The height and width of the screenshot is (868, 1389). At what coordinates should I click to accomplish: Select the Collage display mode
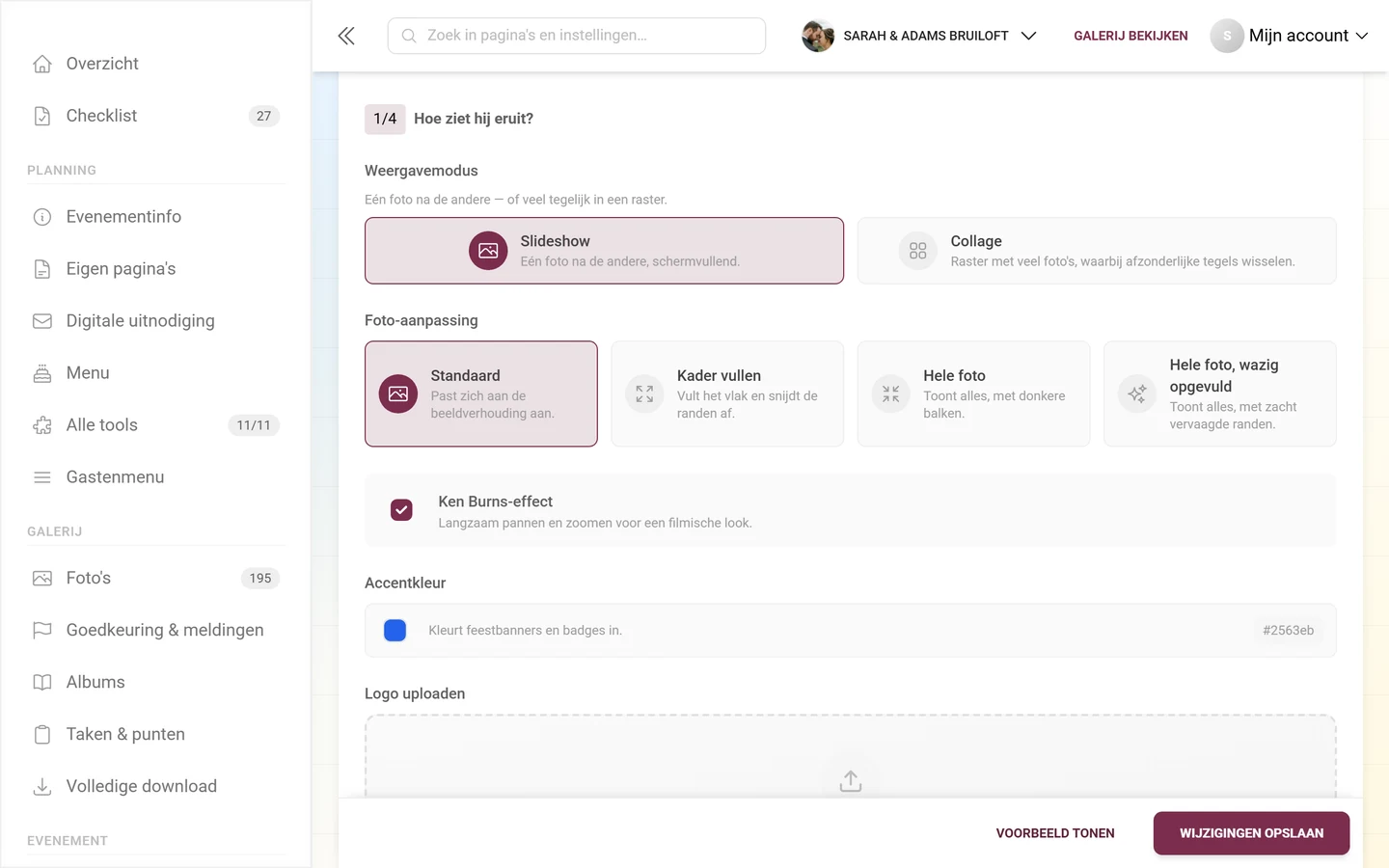point(1097,251)
